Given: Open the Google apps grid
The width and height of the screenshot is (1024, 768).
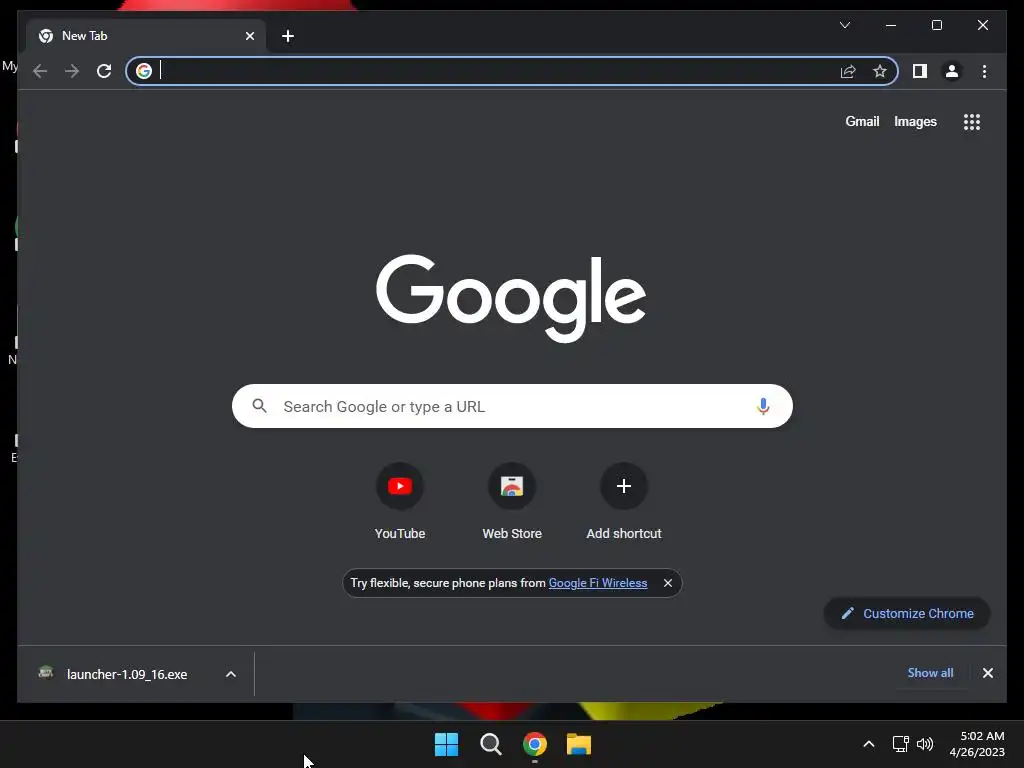Looking at the screenshot, I should pyautogui.click(x=972, y=122).
